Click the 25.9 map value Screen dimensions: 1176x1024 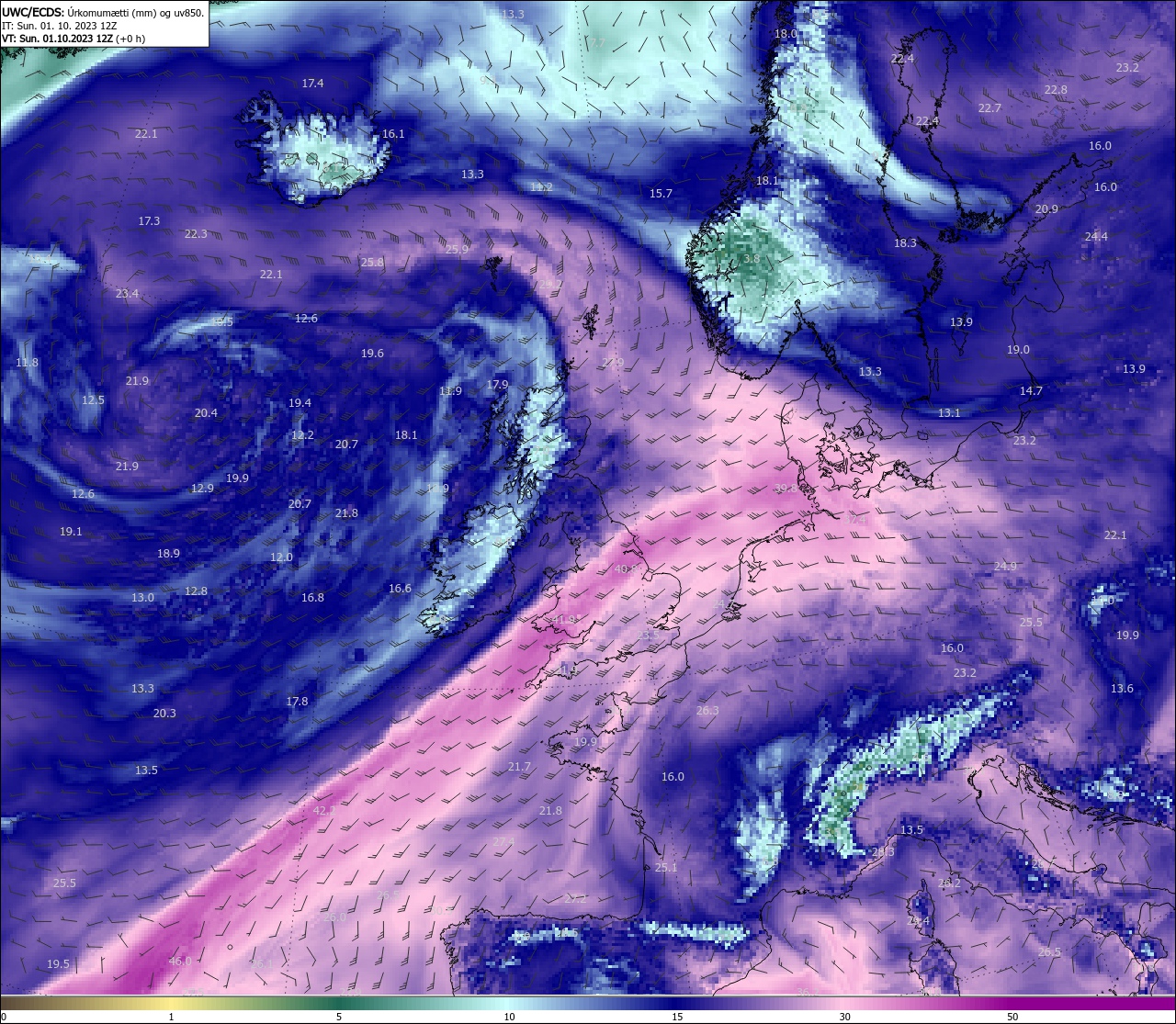coord(457,250)
